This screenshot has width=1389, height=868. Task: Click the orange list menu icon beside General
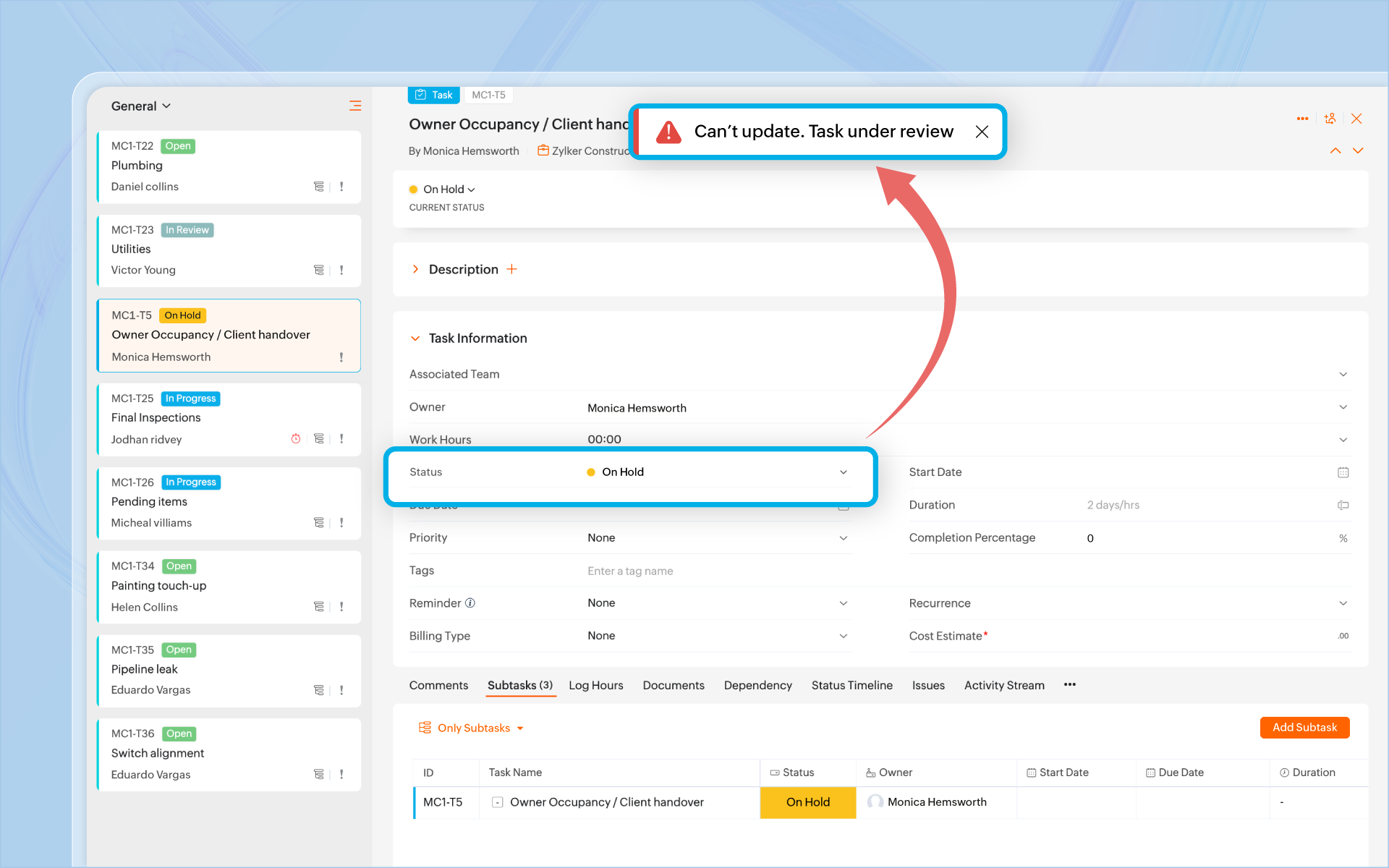click(355, 106)
